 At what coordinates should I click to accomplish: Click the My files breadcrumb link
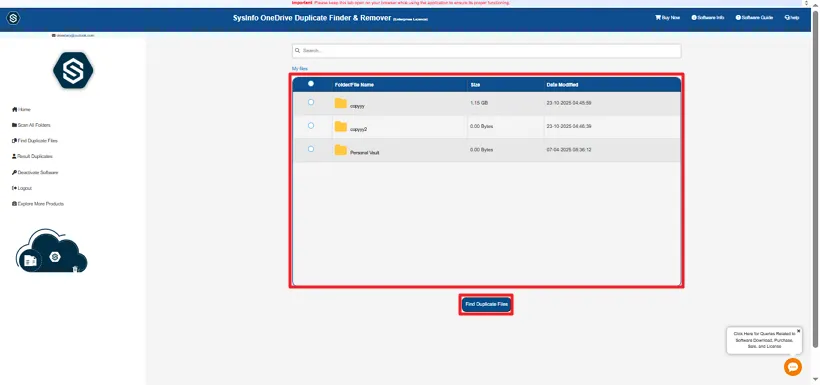[x=300, y=69]
